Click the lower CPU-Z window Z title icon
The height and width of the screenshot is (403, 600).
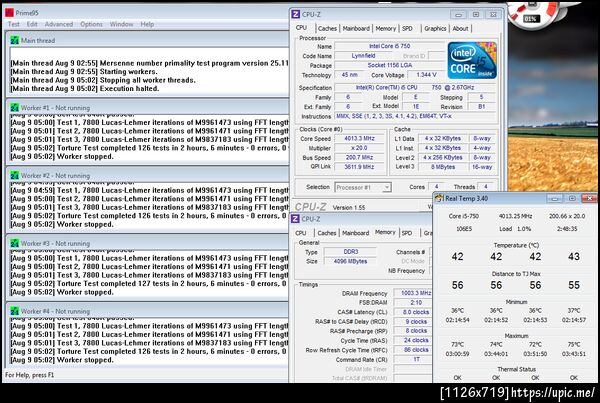tap(295, 219)
